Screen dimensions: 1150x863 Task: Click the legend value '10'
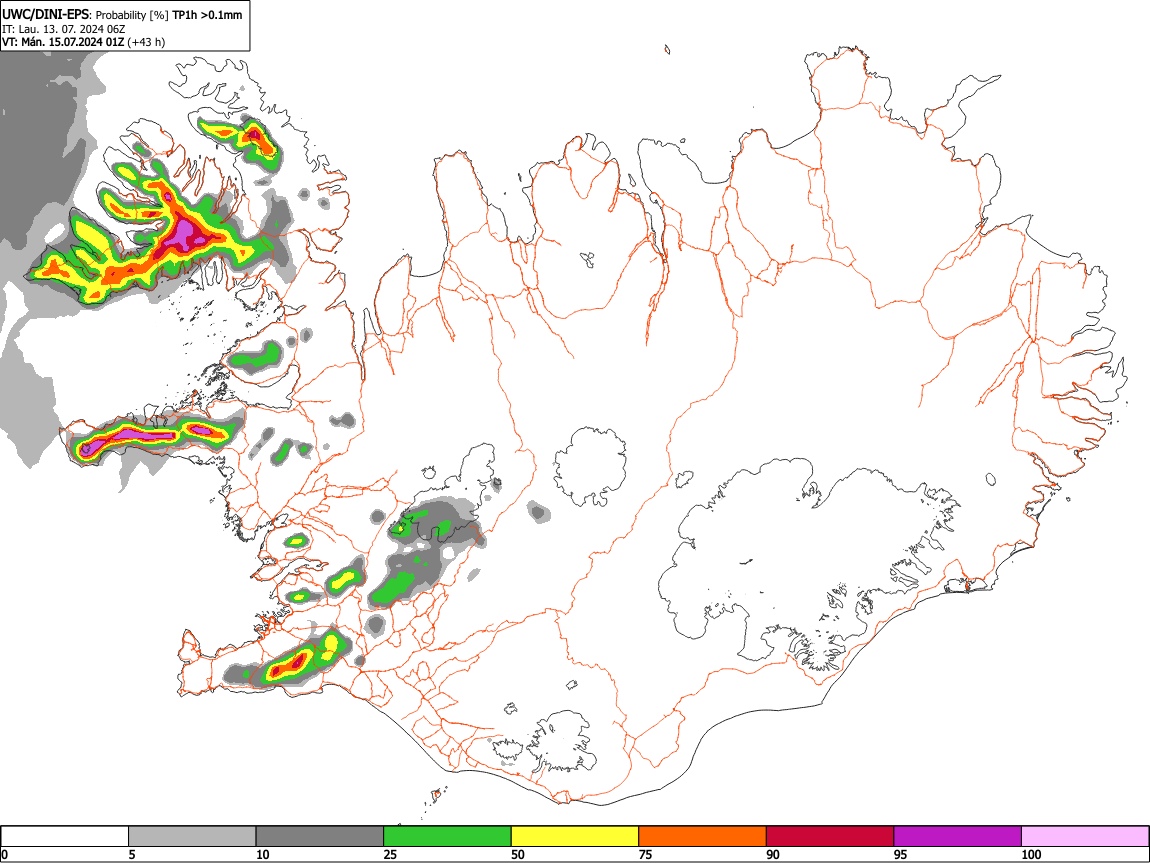[x=263, y=854]
